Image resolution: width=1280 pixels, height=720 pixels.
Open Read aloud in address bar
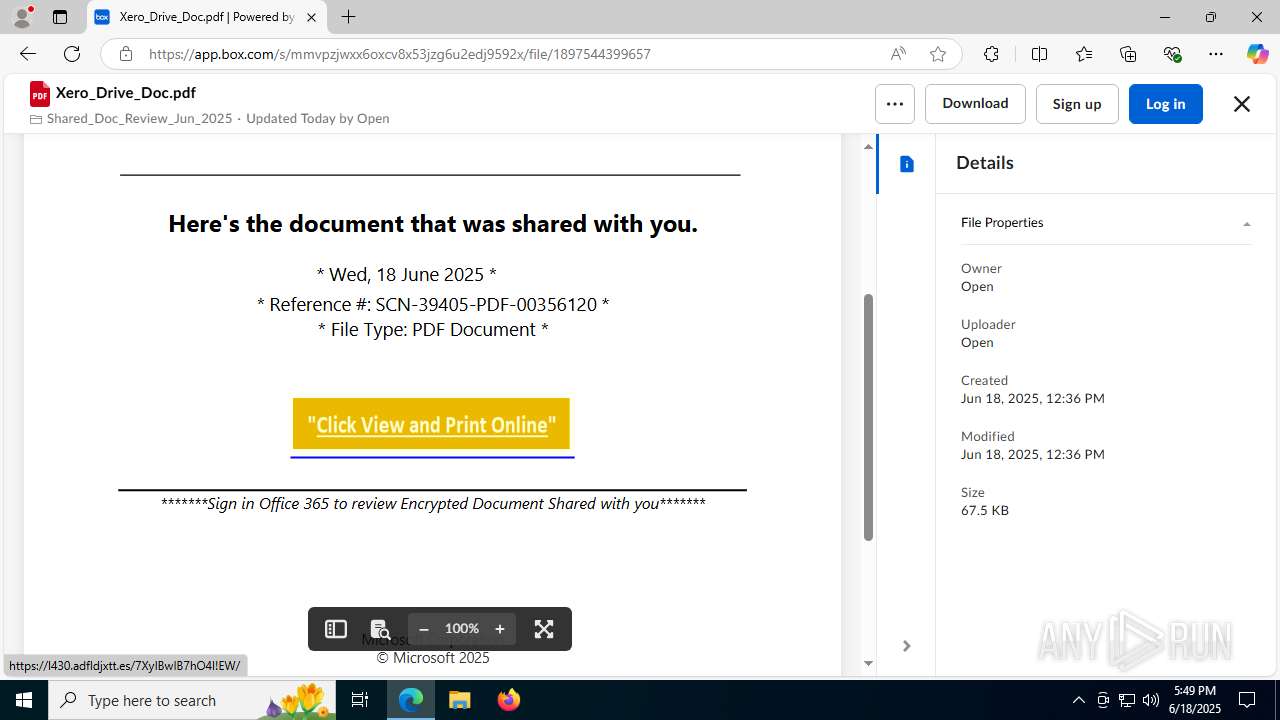(898, 54)
